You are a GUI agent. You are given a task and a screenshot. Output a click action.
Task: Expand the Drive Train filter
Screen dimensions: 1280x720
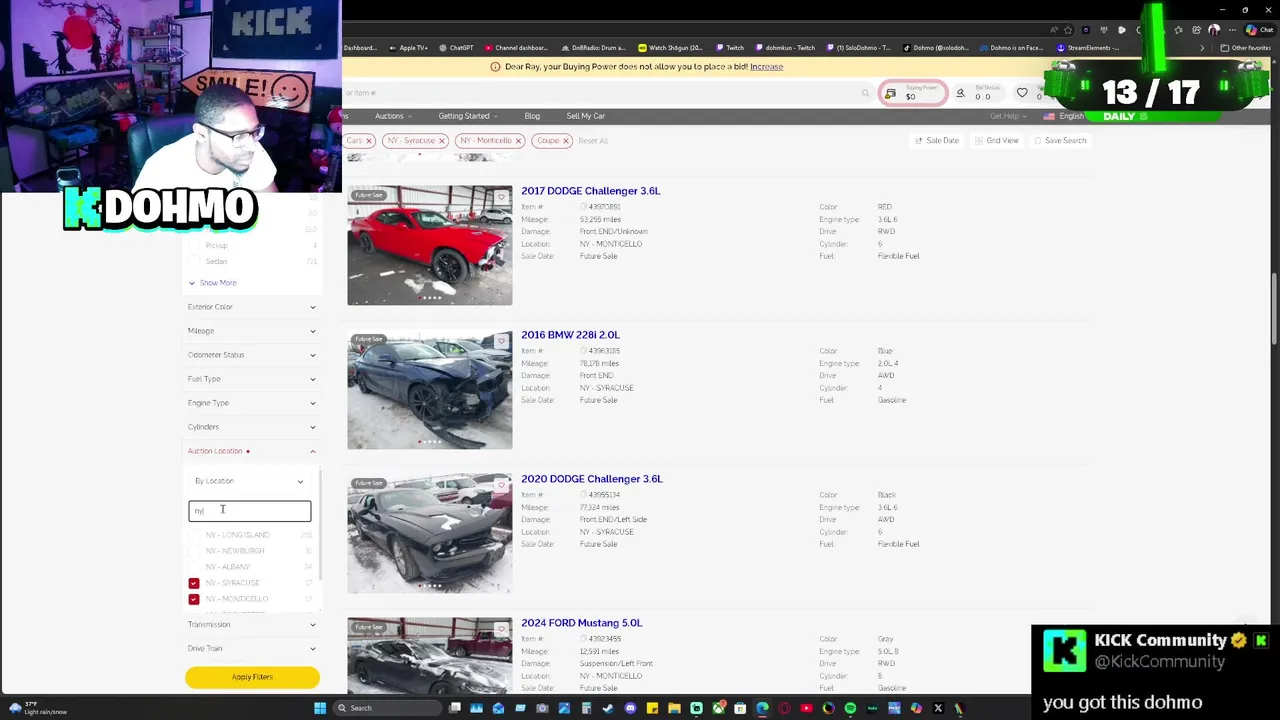(x=252, y=648)
